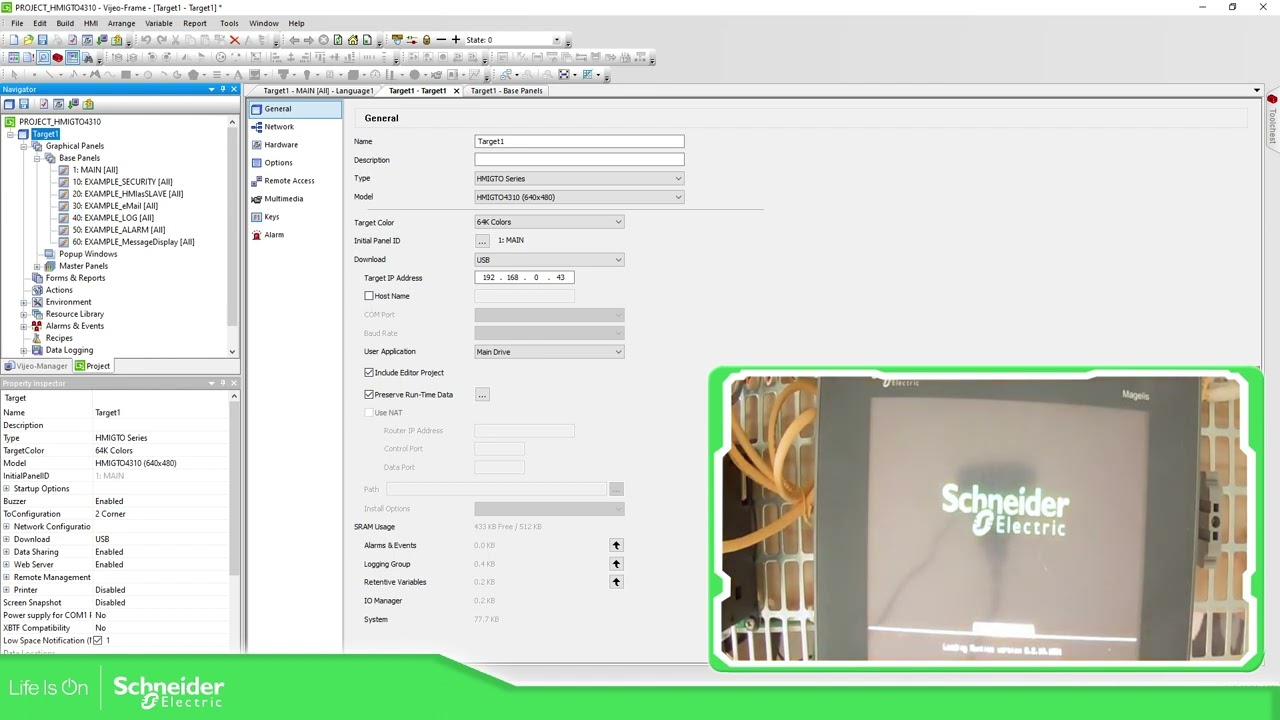Screen dimensions: 1280x720
Task: Switch to Target1 - Base Panels tab
Action: 506,91
